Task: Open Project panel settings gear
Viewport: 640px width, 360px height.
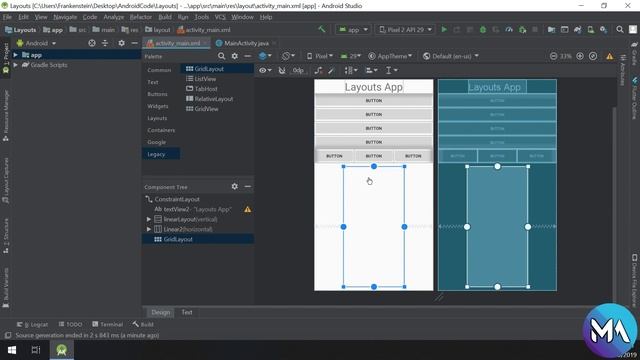Action: click(x=121, y=43)
